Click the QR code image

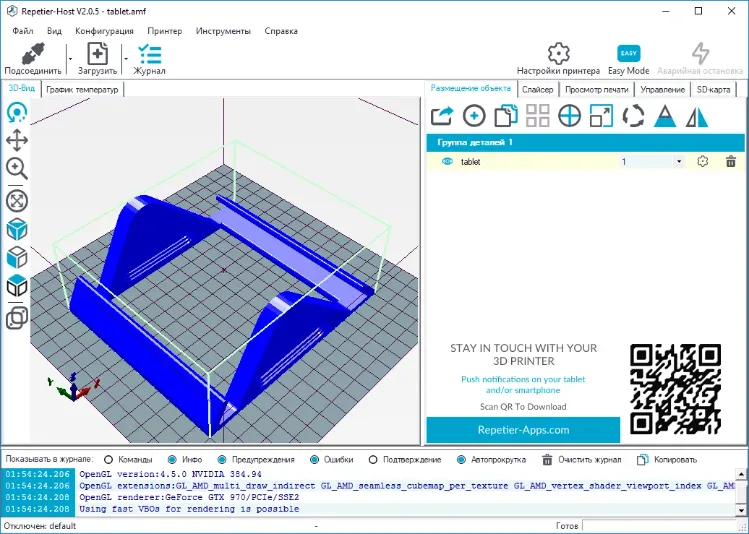(x=675, y=389)
